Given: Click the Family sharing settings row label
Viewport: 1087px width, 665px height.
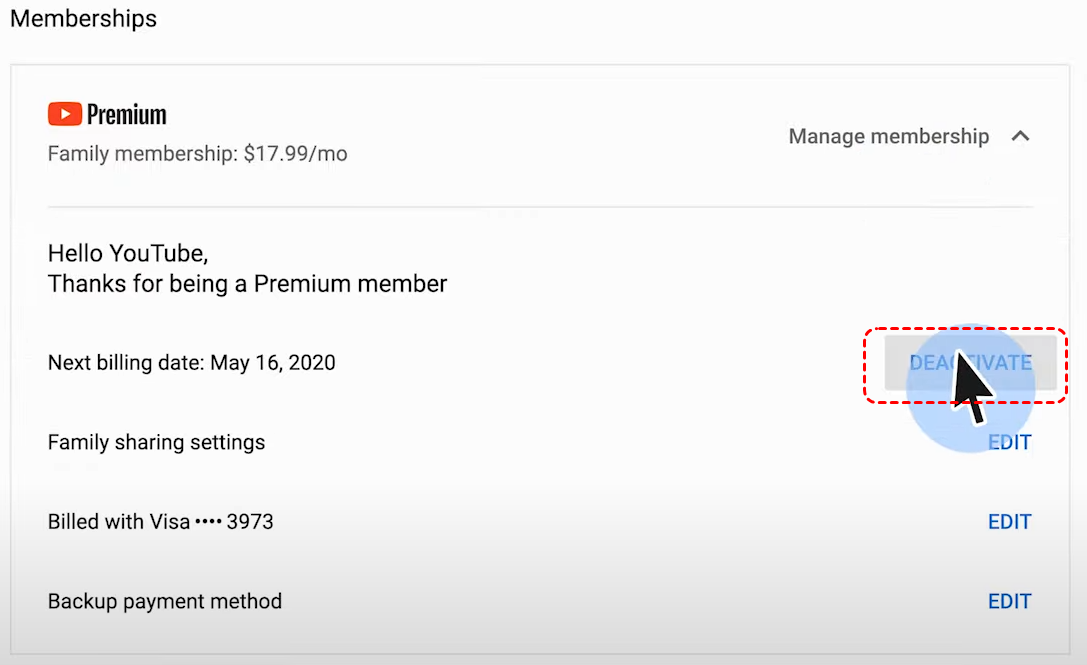Looking at the screenshot, I should (156, 442).
